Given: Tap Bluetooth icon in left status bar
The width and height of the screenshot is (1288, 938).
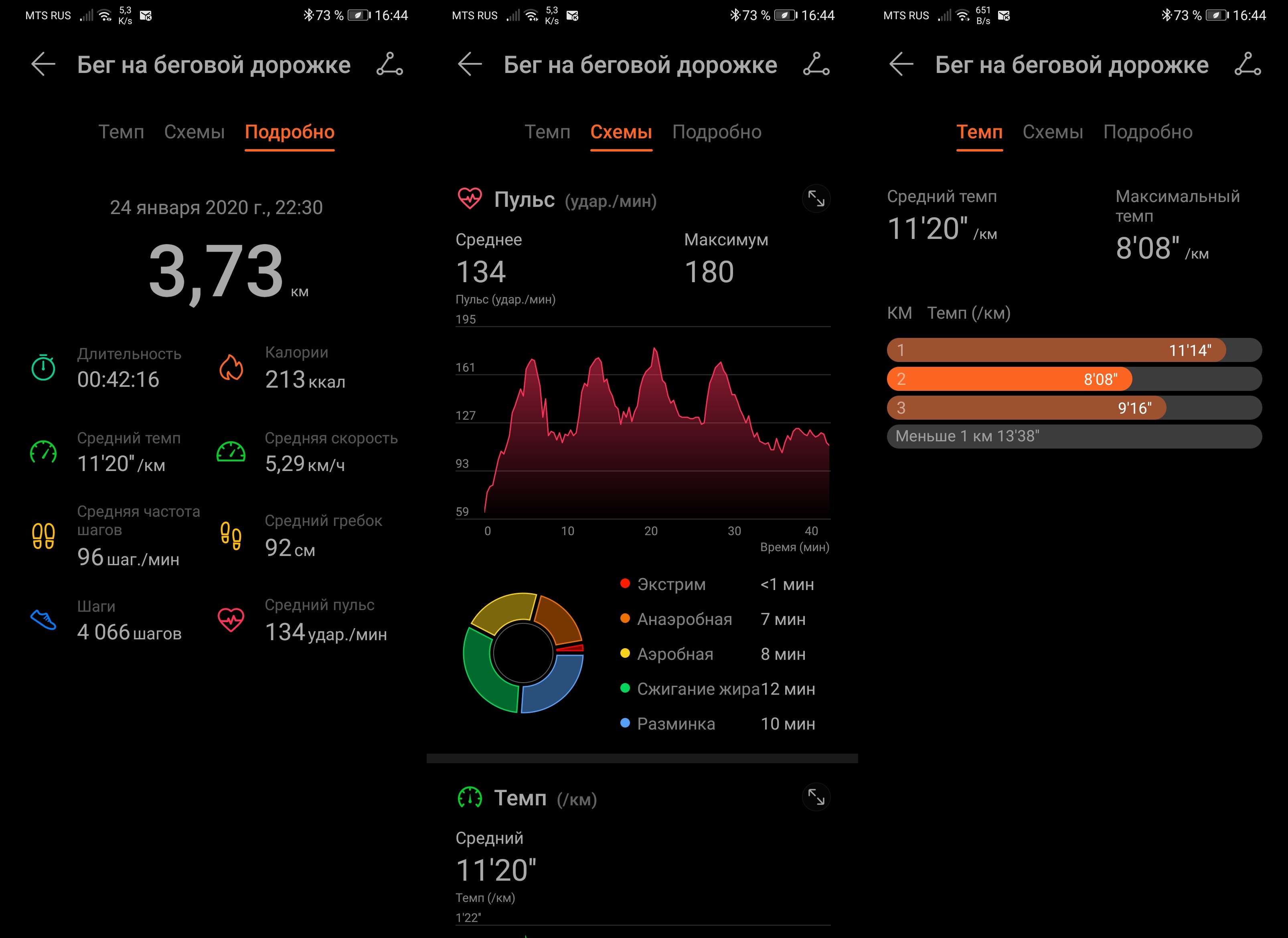Looking at the screenshot, I should (x=308, y=15).
